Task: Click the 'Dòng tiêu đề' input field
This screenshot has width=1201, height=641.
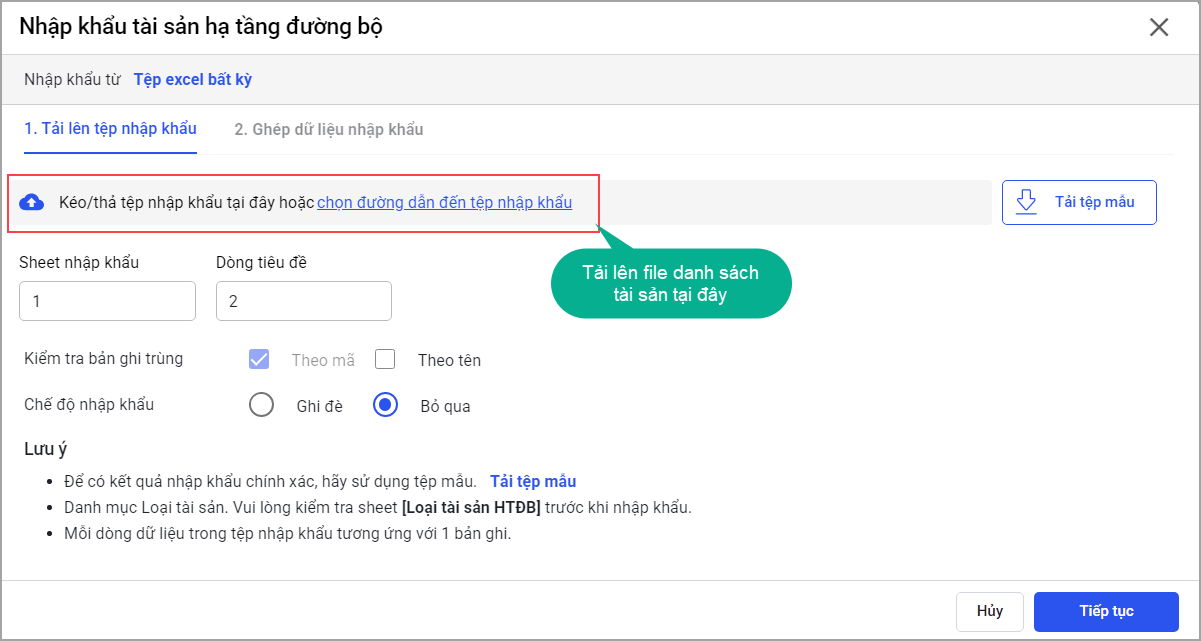Action: tap(303, 300)
